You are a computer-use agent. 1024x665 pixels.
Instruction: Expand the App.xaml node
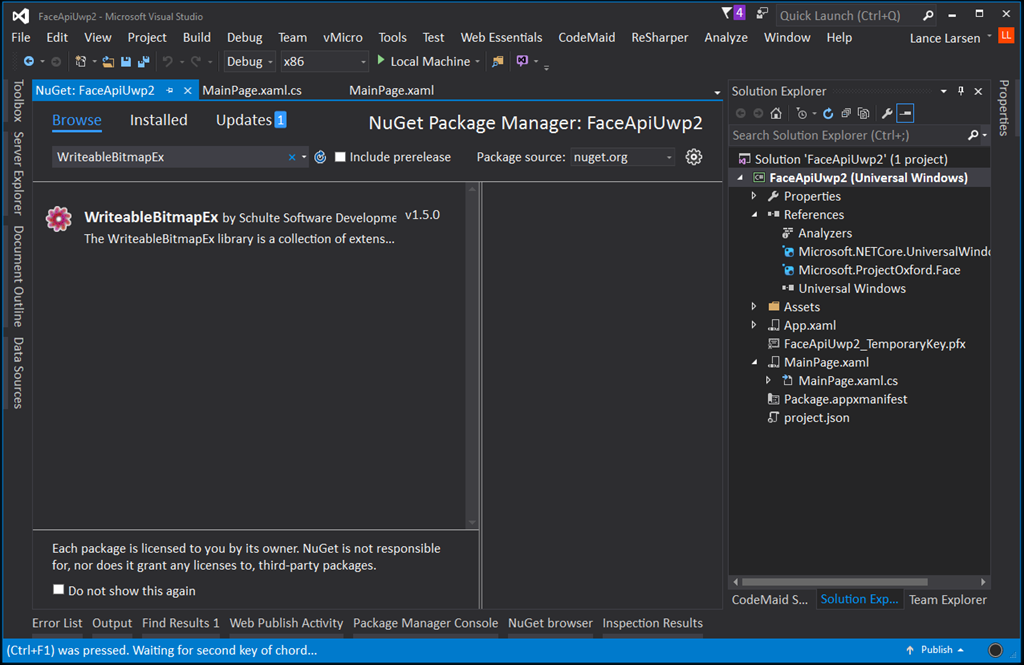point(754,325)
